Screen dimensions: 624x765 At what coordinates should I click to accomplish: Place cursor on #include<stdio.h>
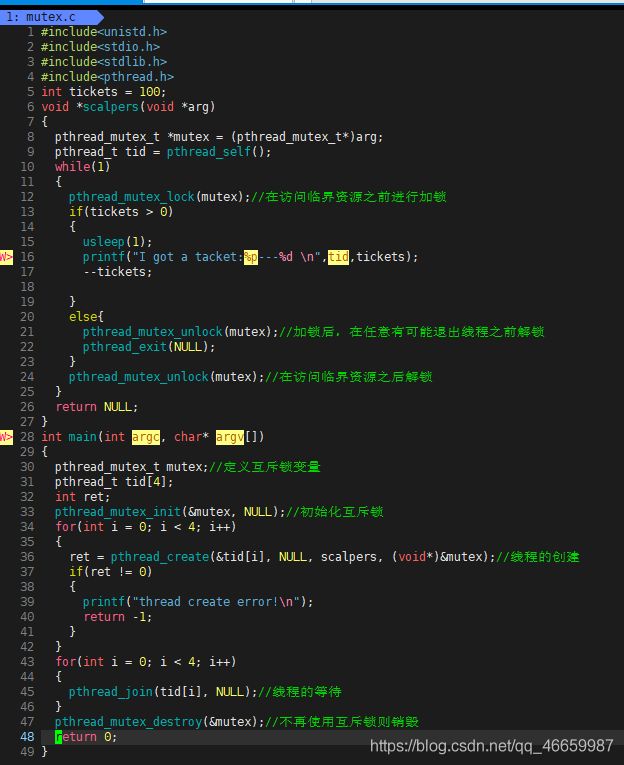pyautogui.click(x=101, y=47)
